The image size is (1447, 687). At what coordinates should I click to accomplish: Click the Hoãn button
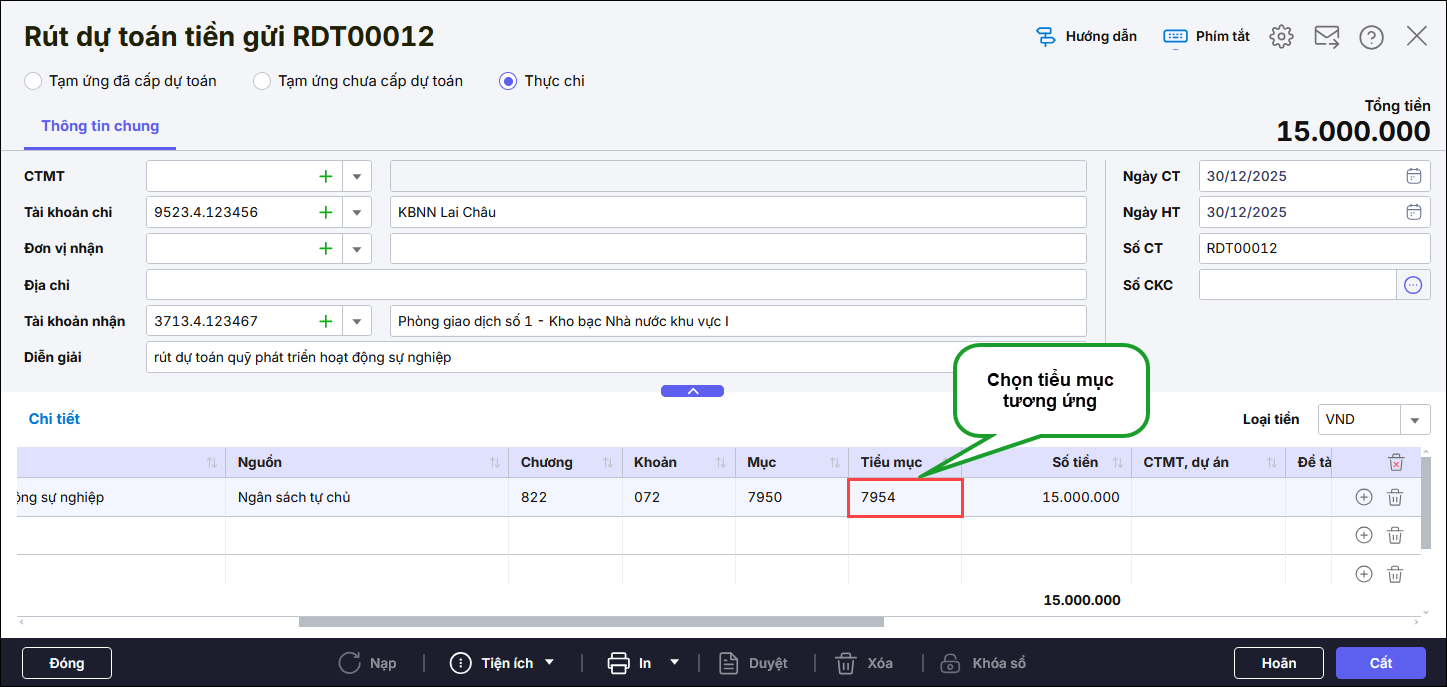coord(1278,663)
